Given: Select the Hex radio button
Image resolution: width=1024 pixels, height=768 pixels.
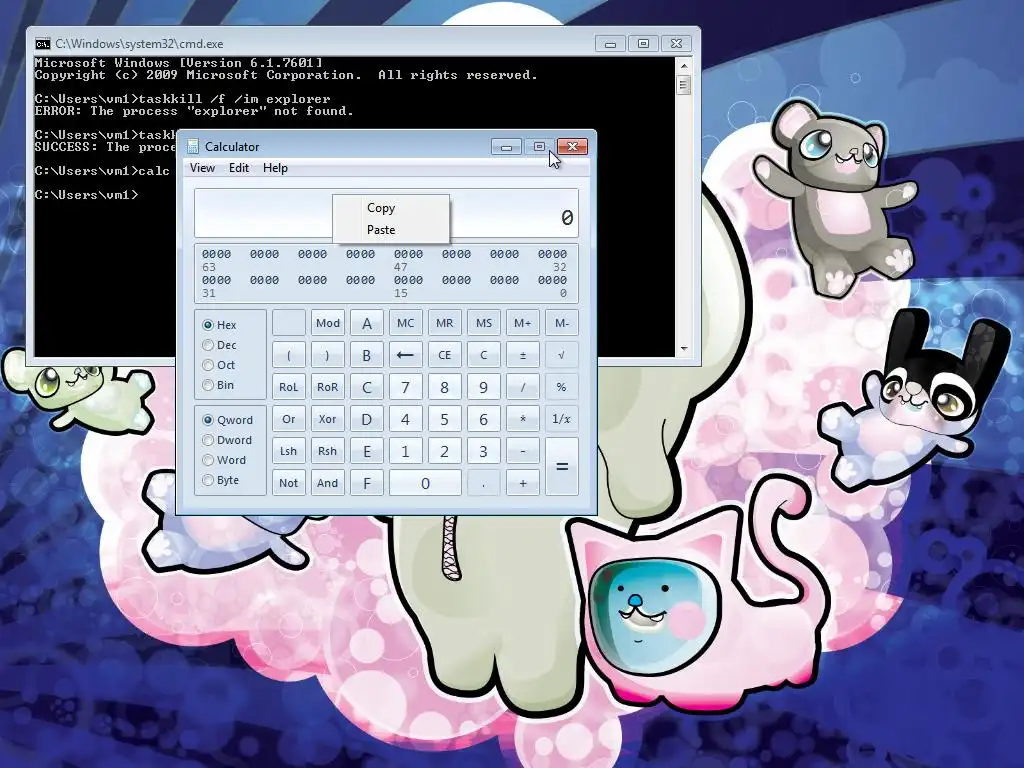Looking at the screenshot, I should point(208,325).
